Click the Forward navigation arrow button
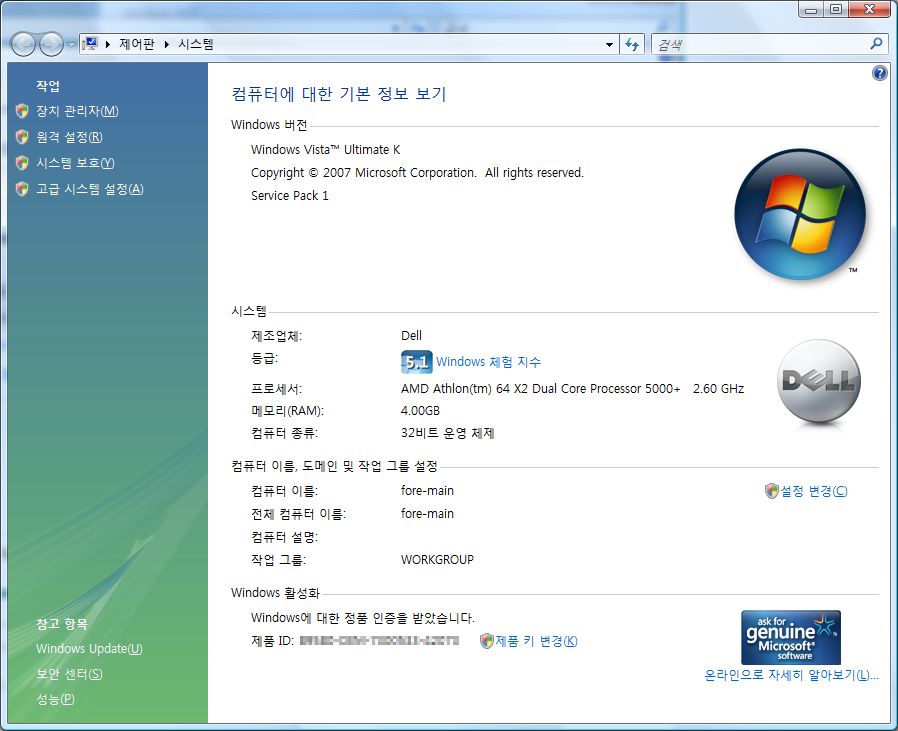 51,44
